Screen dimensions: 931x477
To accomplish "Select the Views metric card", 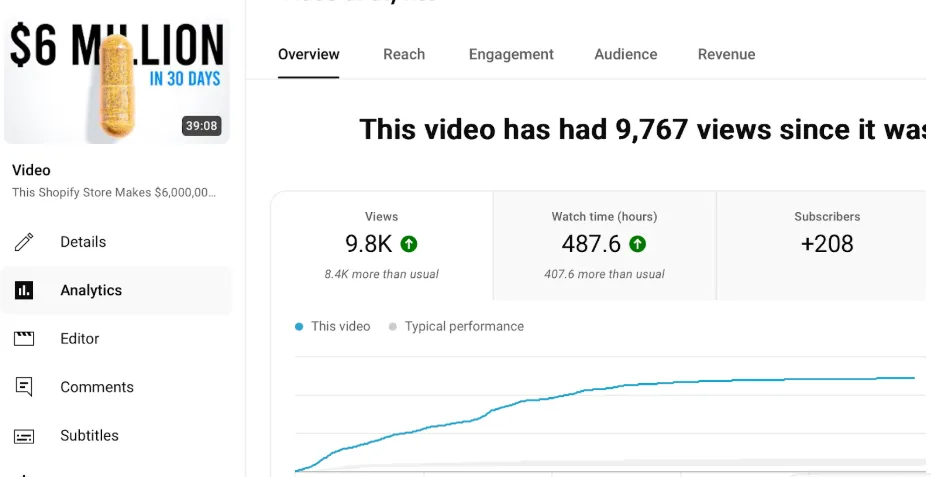I will click(382, 245).
